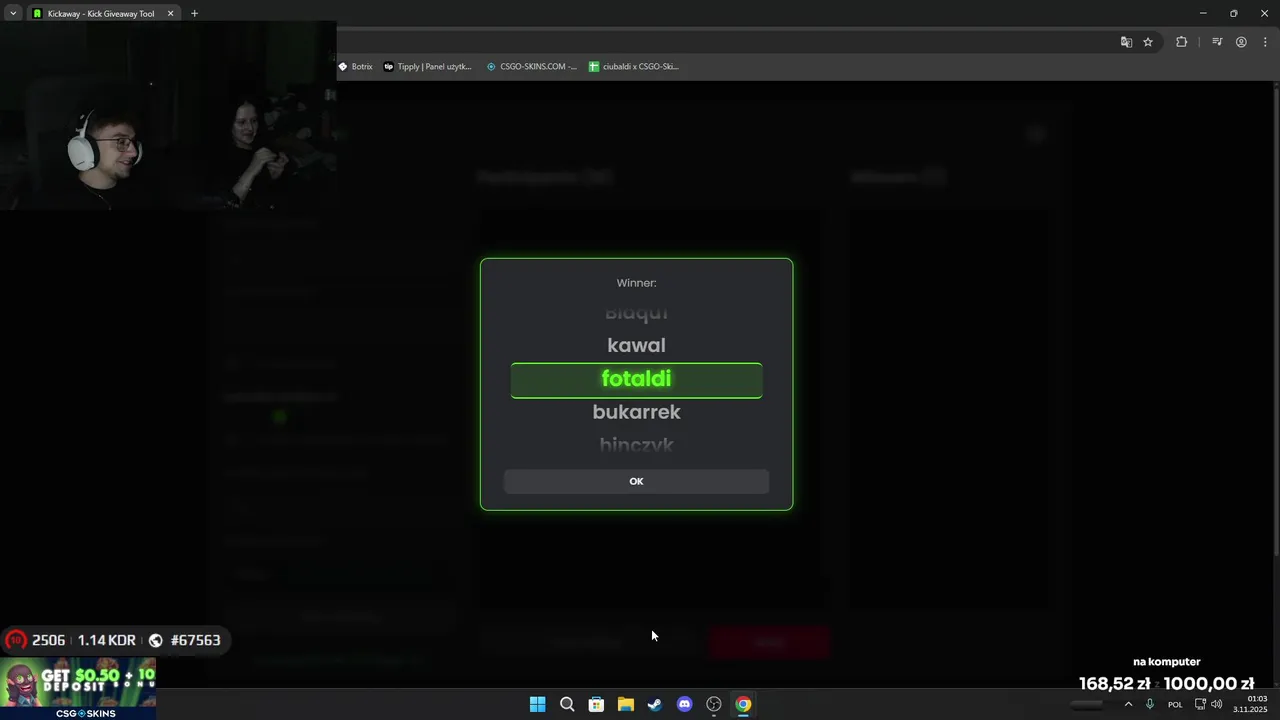Image resolution: width=1280 pixels, height=720 pixels.
Task: Open the Chrome profile avatar menu
Action: click(x=1241, y=42)
